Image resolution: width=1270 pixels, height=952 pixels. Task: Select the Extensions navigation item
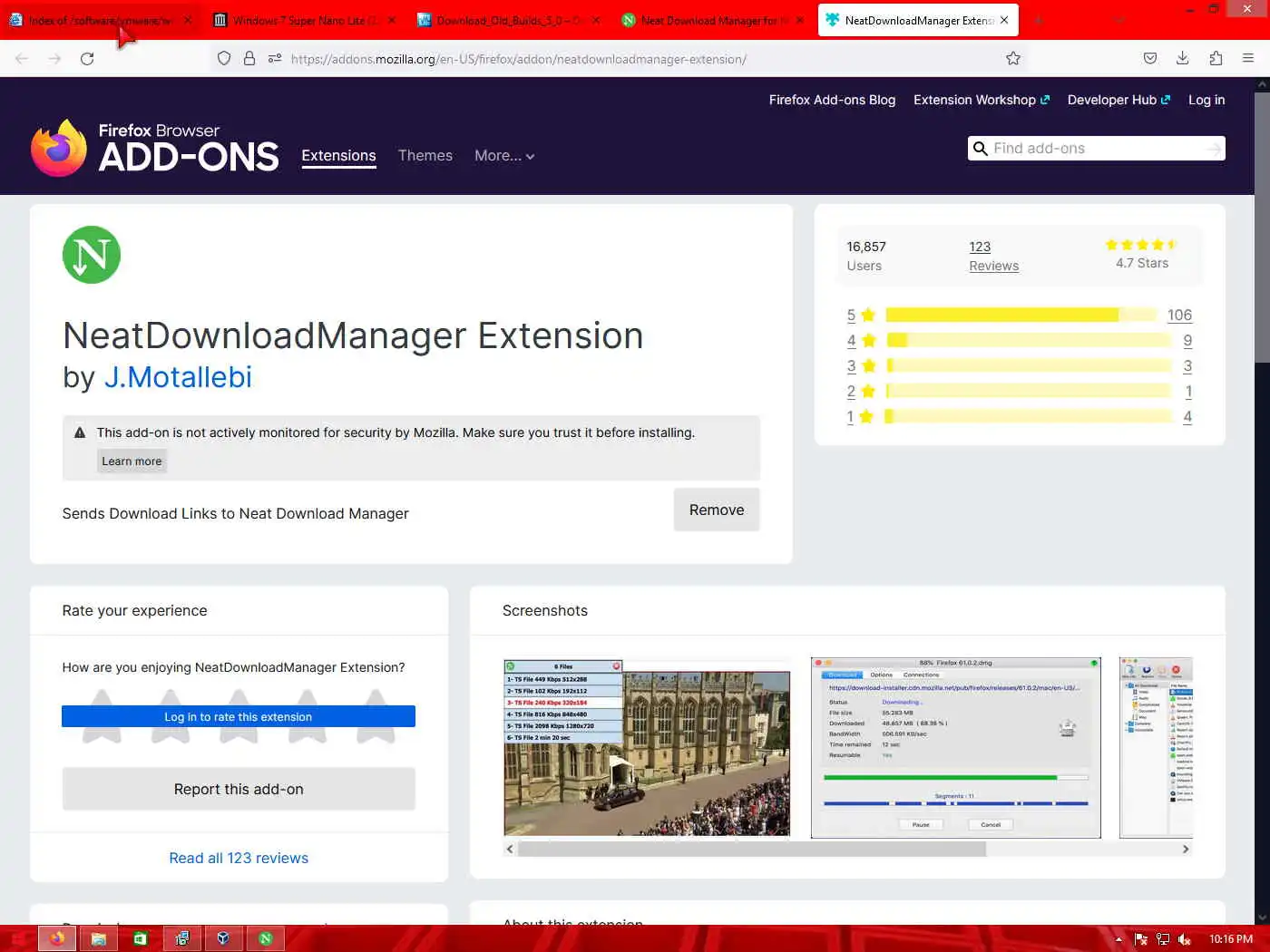click(338, 156)
